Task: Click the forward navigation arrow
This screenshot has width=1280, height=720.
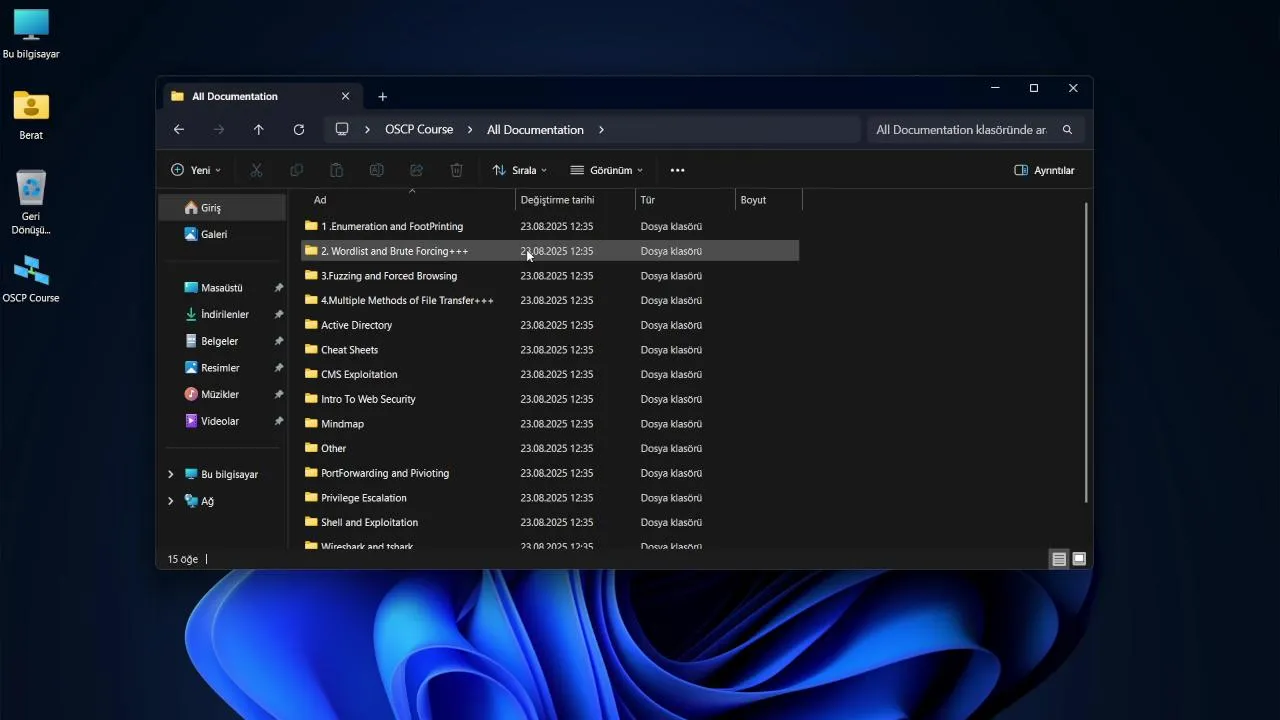Action: pos(219,130)
